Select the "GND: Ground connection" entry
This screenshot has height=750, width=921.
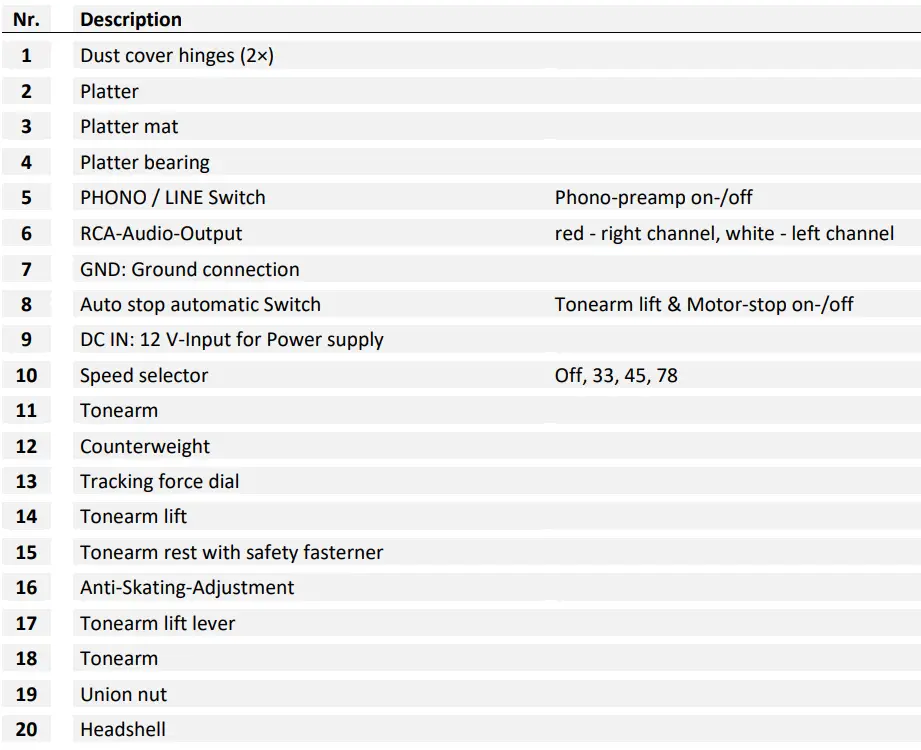click(189, 269)
